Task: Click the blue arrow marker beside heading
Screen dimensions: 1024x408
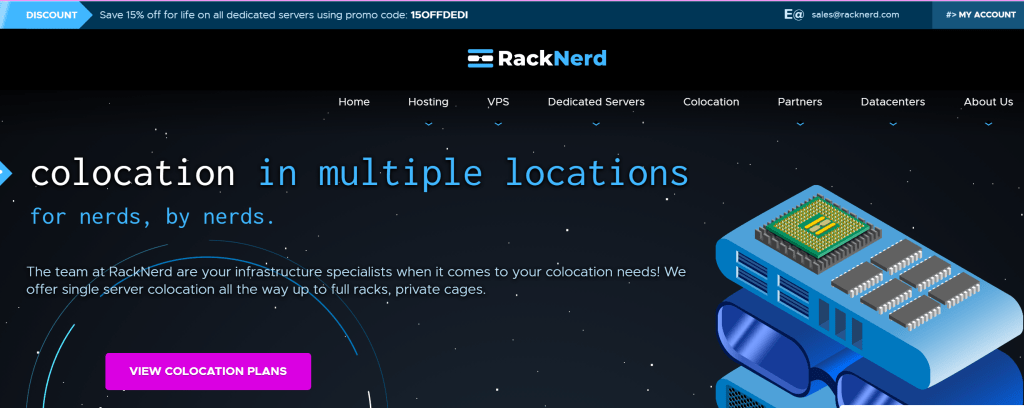Action: click(x=5, y=173)
